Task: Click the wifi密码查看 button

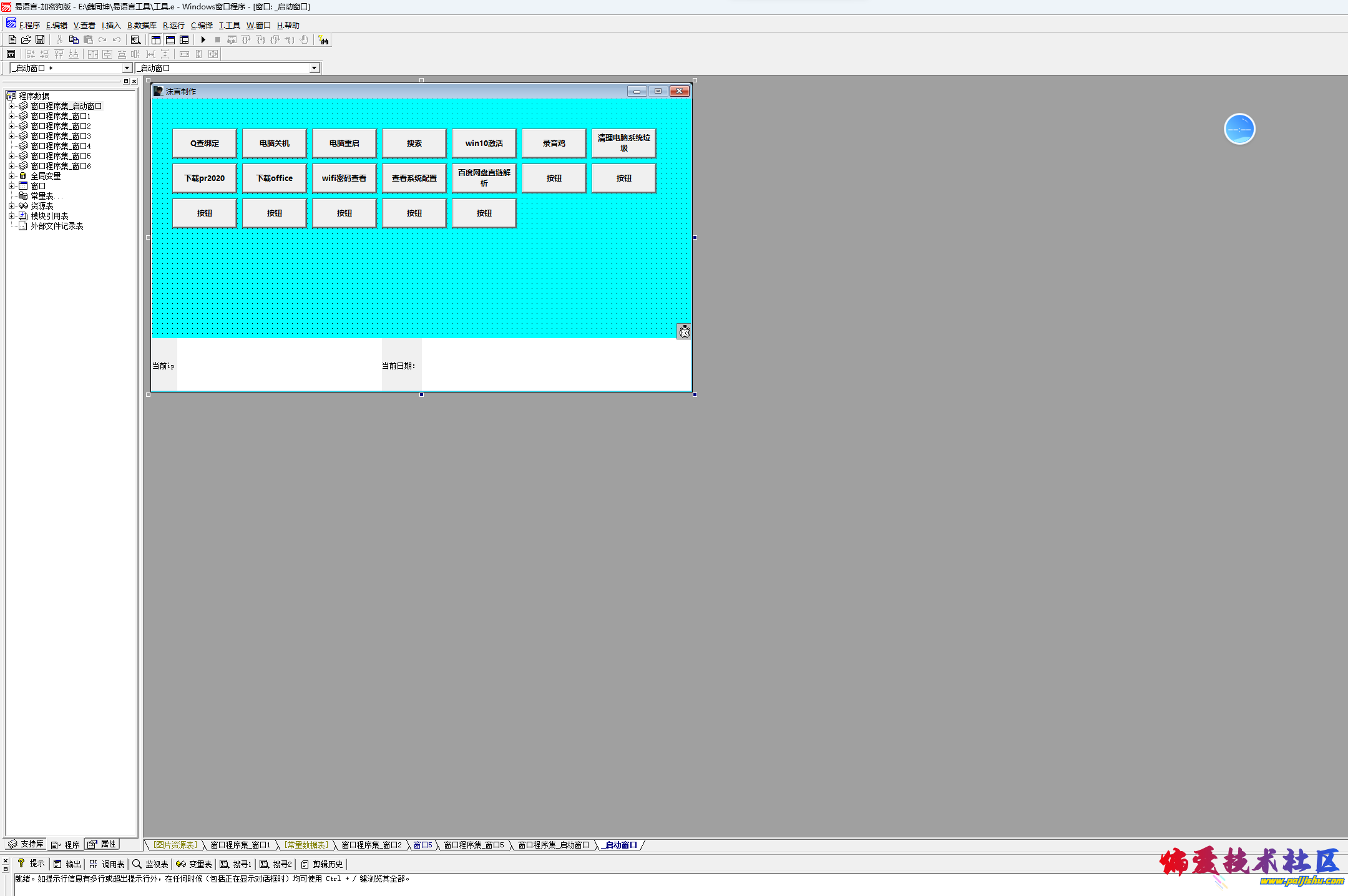Action: point(344,178)
